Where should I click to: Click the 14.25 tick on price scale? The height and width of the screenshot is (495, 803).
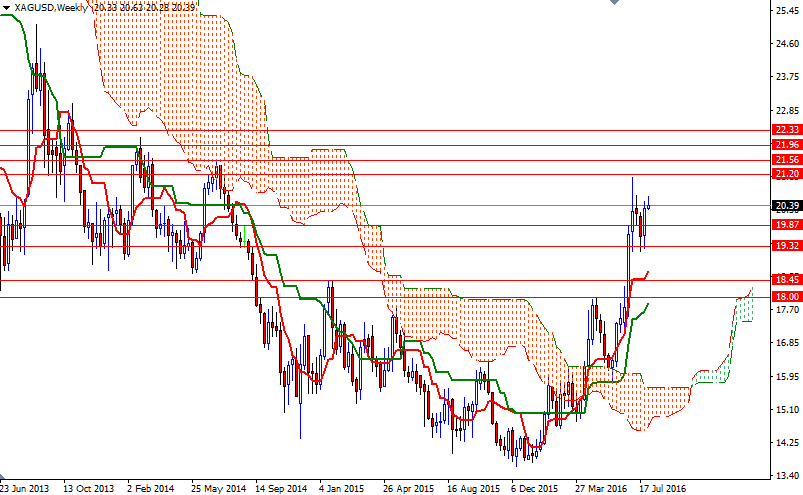coord(786,442)
